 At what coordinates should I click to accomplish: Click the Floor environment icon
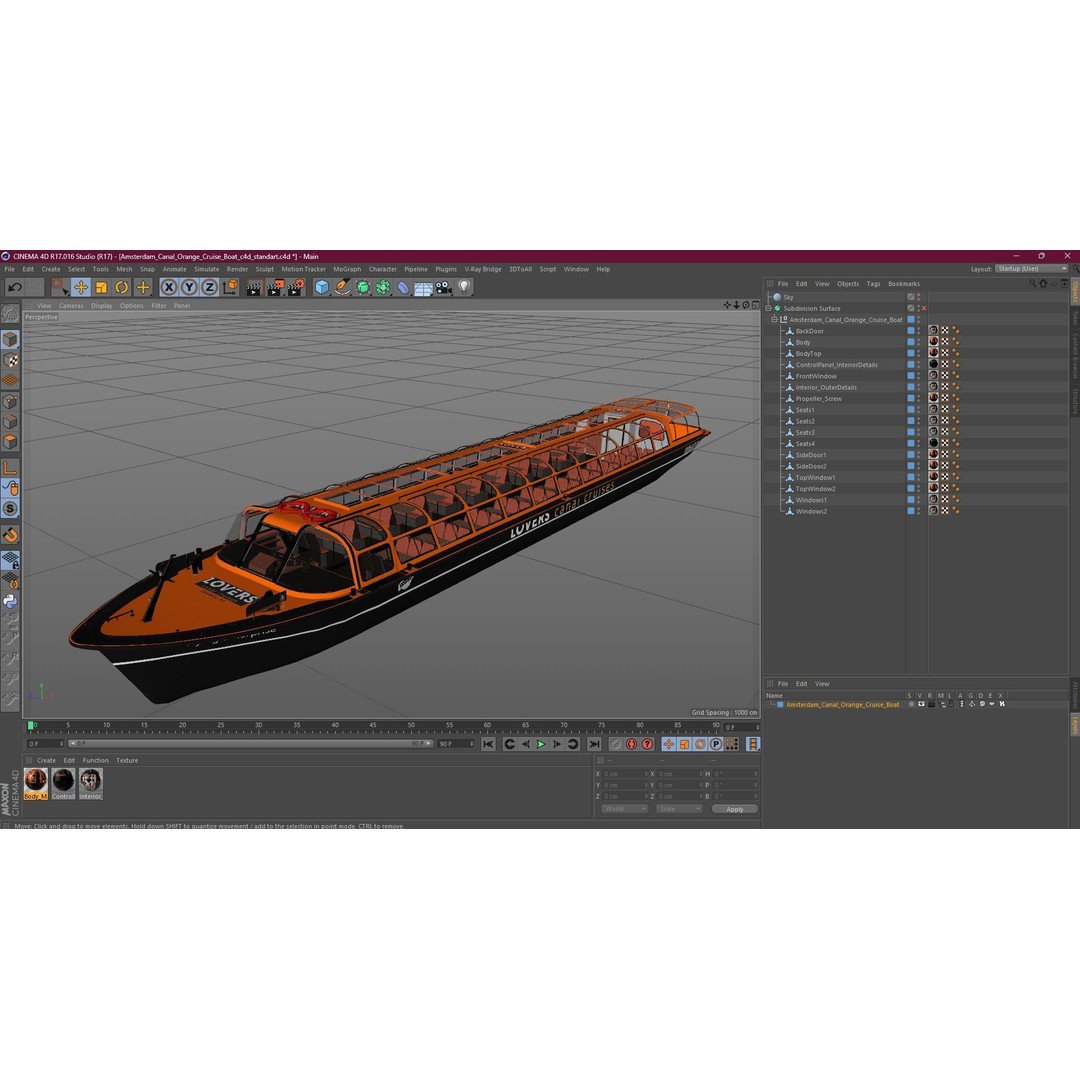423,288
